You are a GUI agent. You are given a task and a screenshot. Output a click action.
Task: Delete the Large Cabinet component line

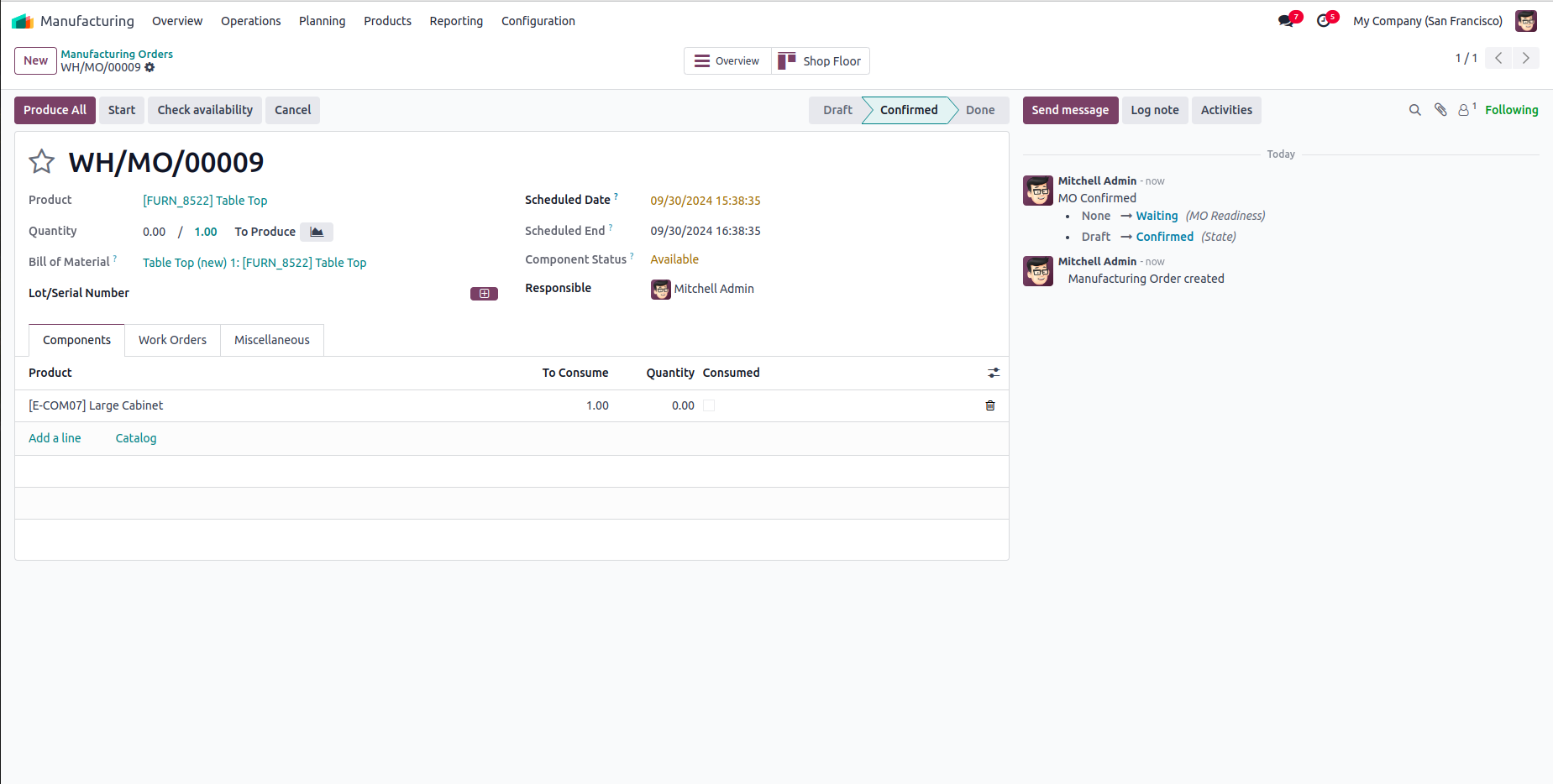tap(990, 405)
